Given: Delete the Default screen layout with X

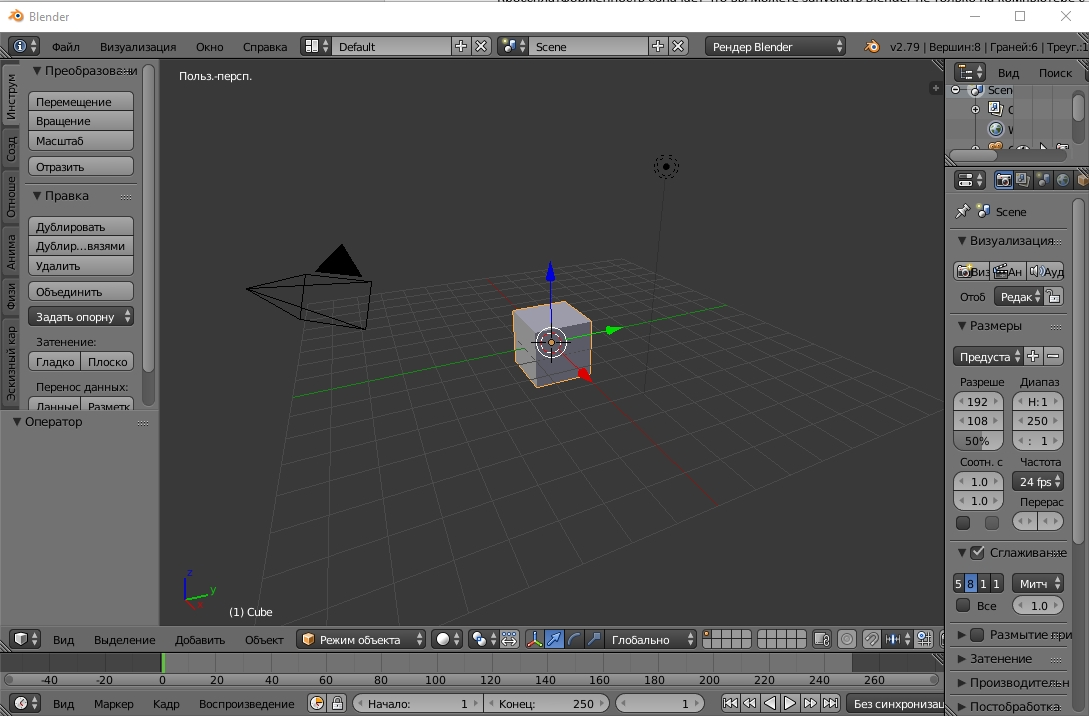Looking at the screenshot, I should (x=481, y=47).
